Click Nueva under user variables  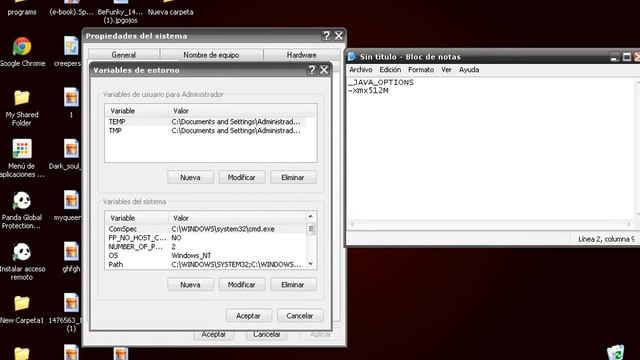click(x=190, y=178)
